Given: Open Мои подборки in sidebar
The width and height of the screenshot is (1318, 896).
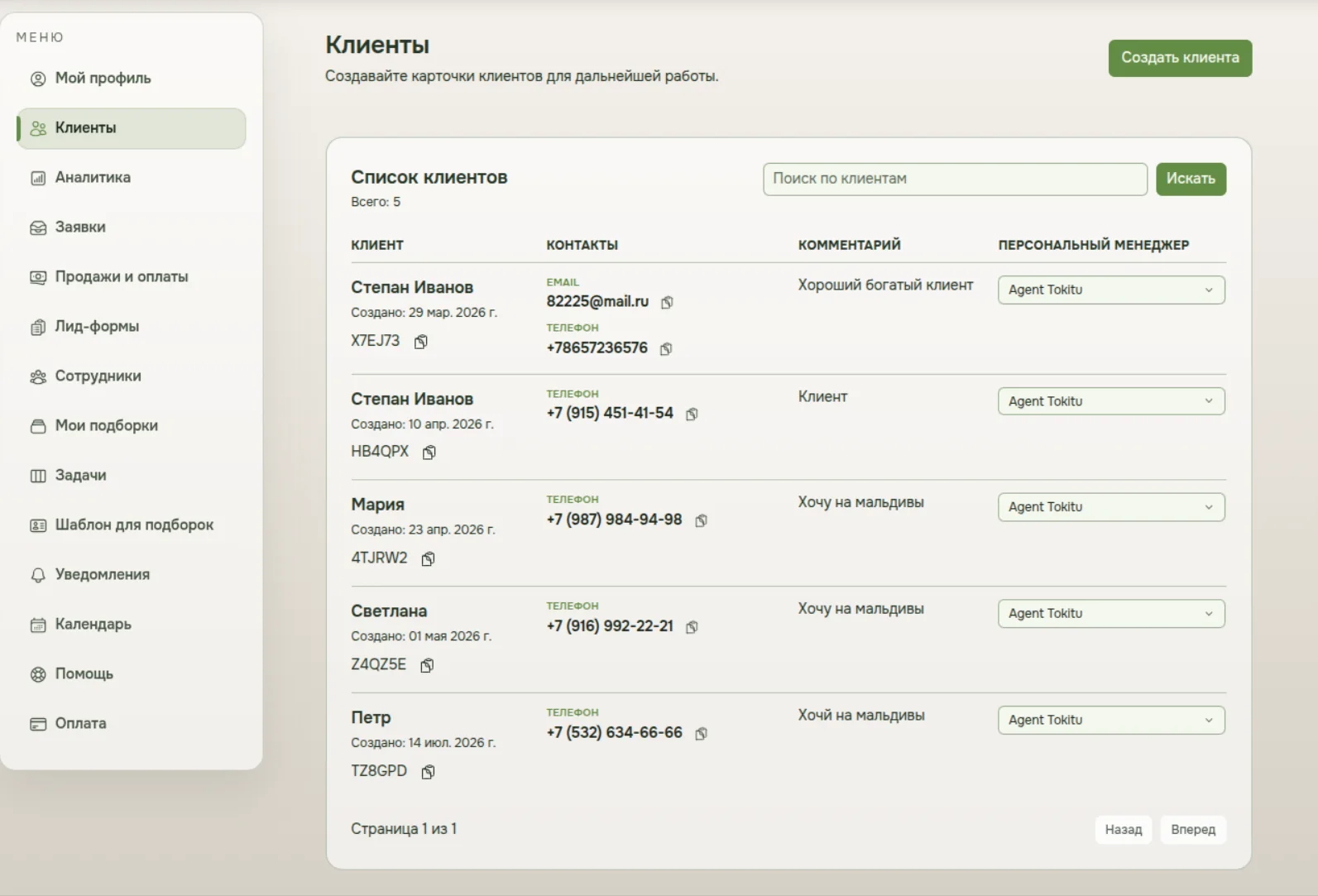Looking at the screenshot, I should point(132,426).
